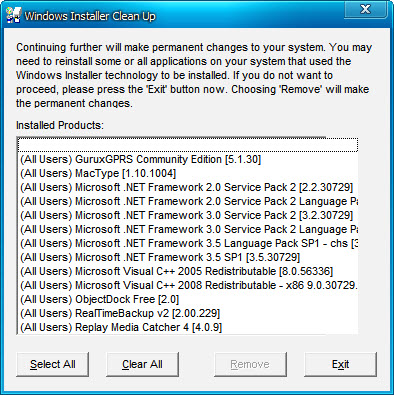The width and height of the screenshot is (394, 395).
Task: Select .NET Framework 2.0 SP2 Language Pack entry
Action: tap(188, 201)
